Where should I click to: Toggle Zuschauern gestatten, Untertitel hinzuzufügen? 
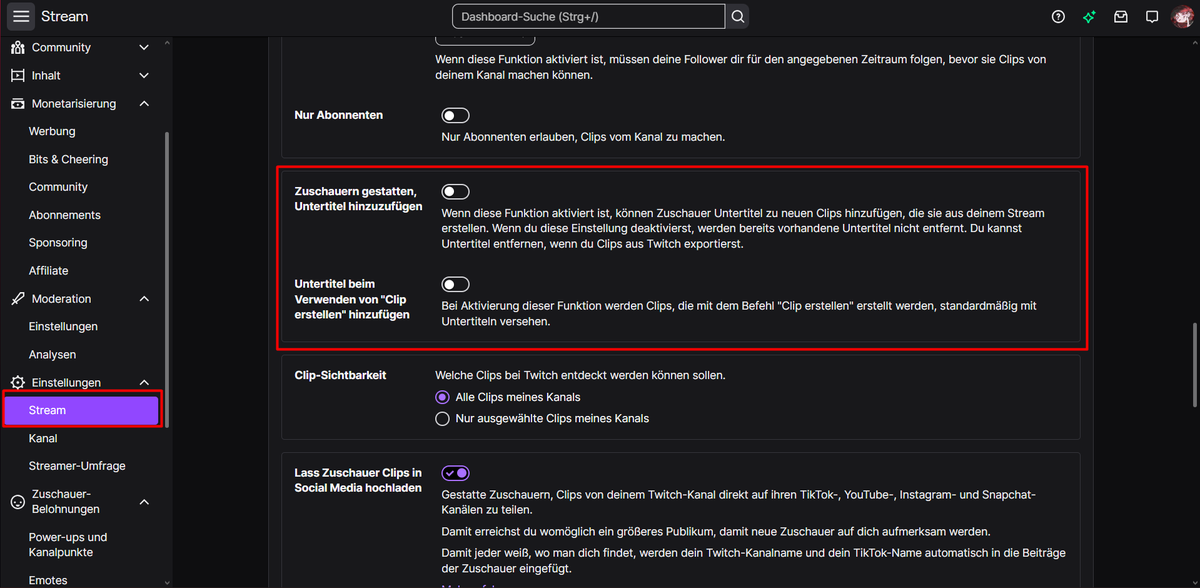455,191
